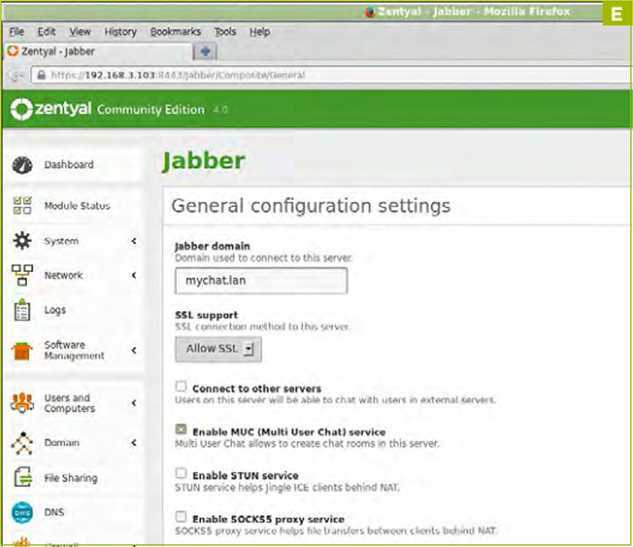Click the Network topology icon
Screen dimensions: 633x547
[x=22, y=275]
